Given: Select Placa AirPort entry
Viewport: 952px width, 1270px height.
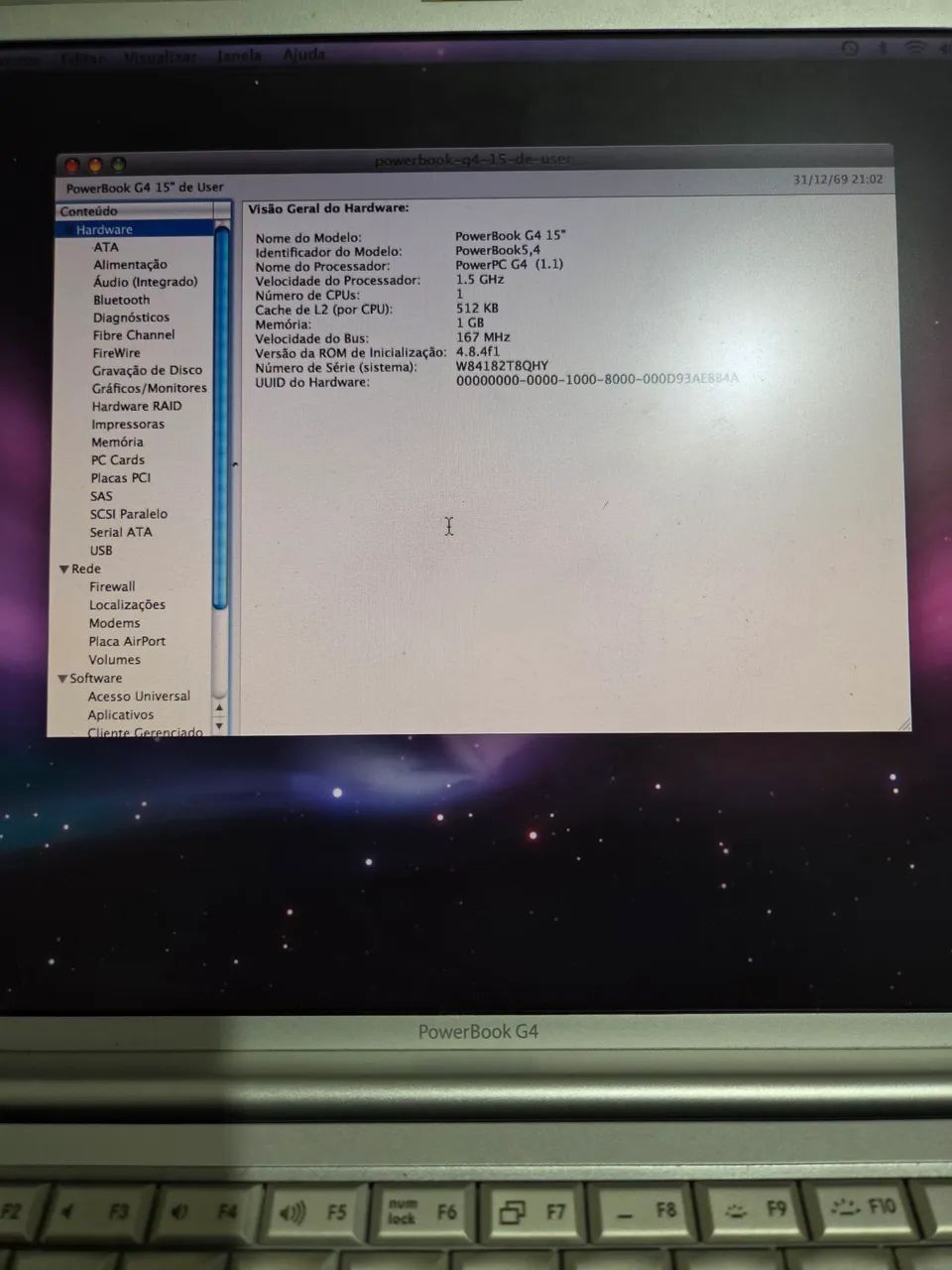Looking at the screenshot, I should pyautogui.click(x=127, y=642).
